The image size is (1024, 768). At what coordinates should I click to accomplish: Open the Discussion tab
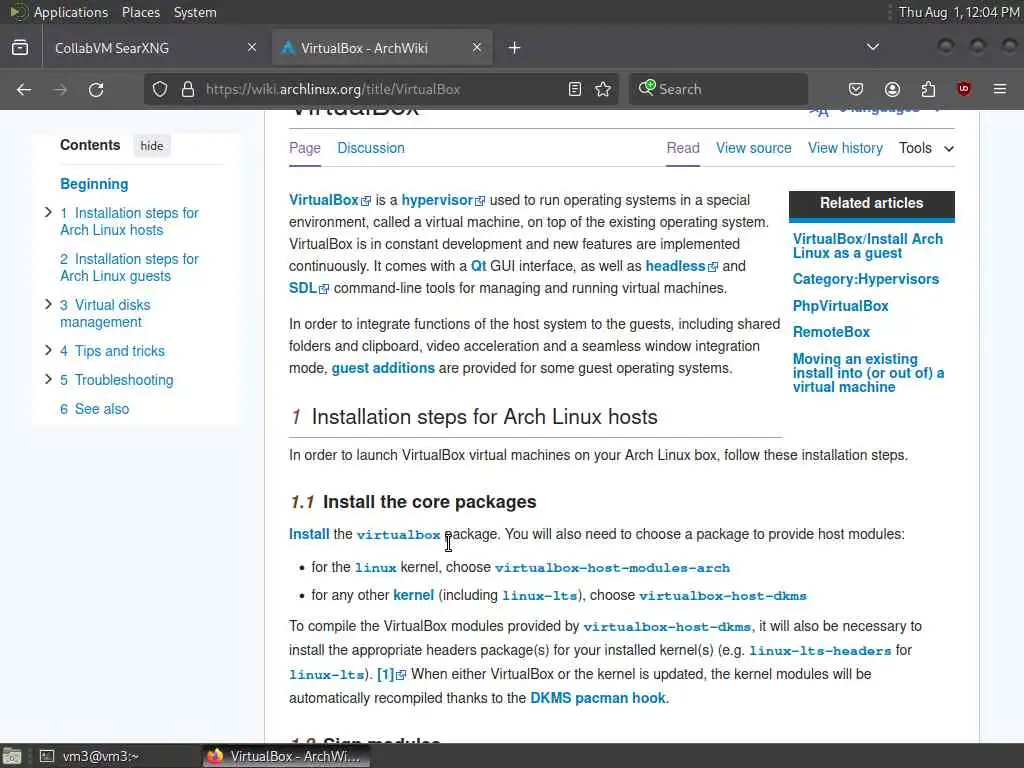(x=371, y=148)
